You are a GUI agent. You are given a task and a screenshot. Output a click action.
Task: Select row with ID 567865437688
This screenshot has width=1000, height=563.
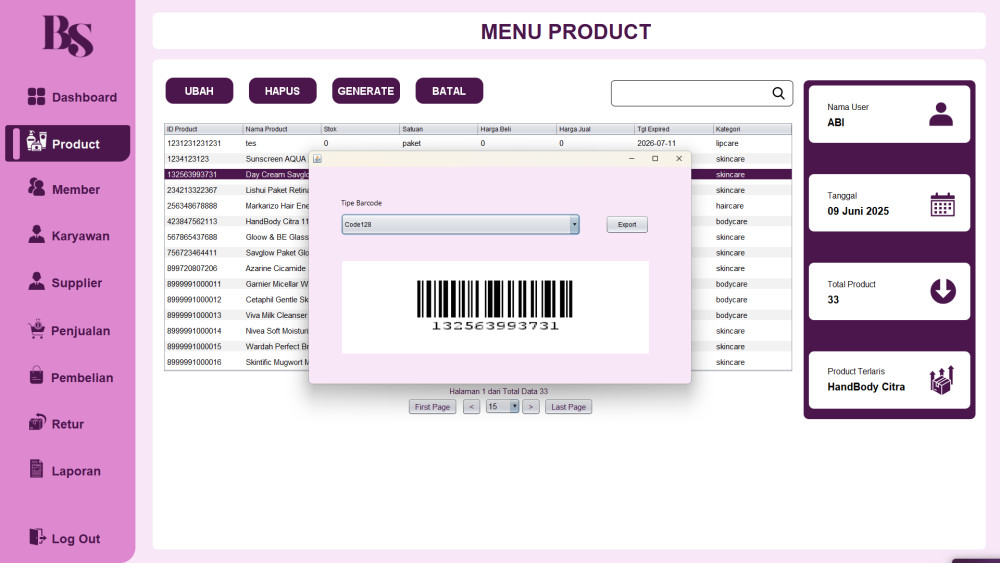click(237, 237)
